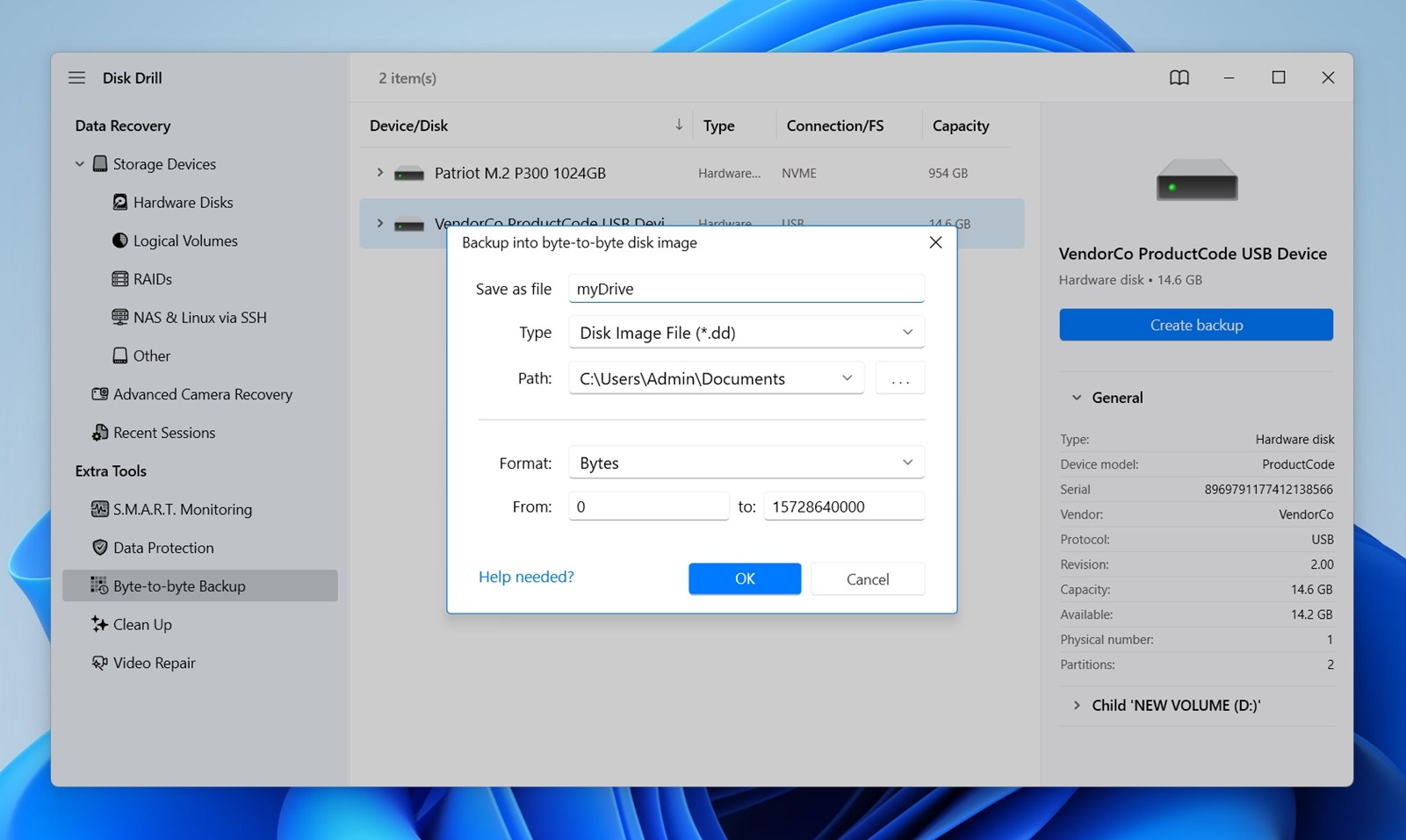1406x840 pixels.
Task: Click the Advanced Camera Recovery icon
Action: [x=100, y=394]
